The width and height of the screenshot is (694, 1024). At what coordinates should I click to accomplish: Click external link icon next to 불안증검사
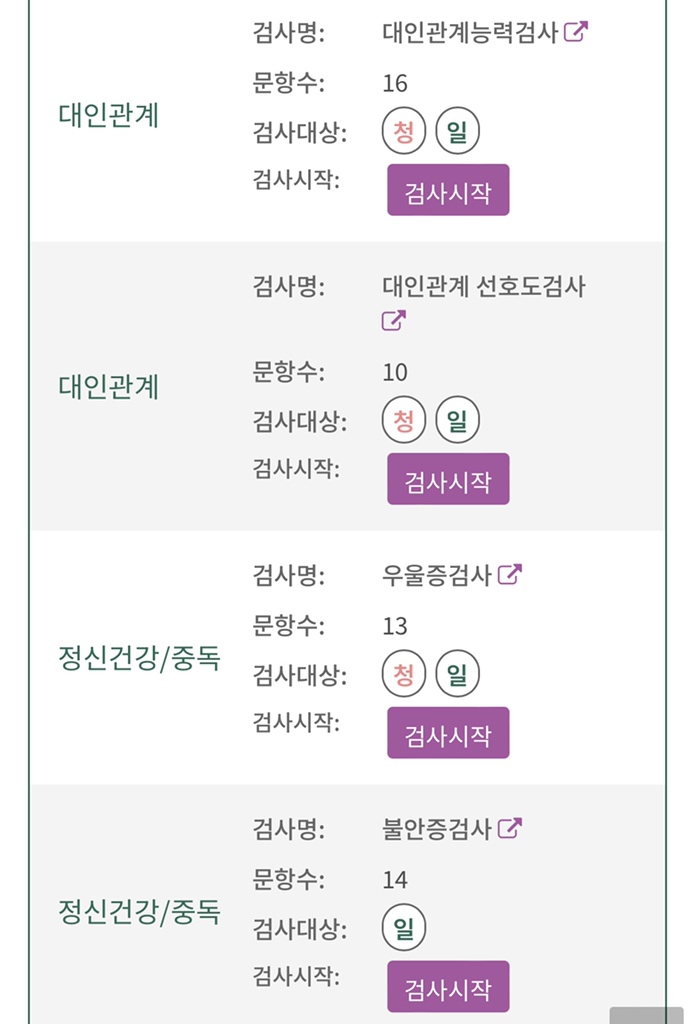tap(510, 829)
